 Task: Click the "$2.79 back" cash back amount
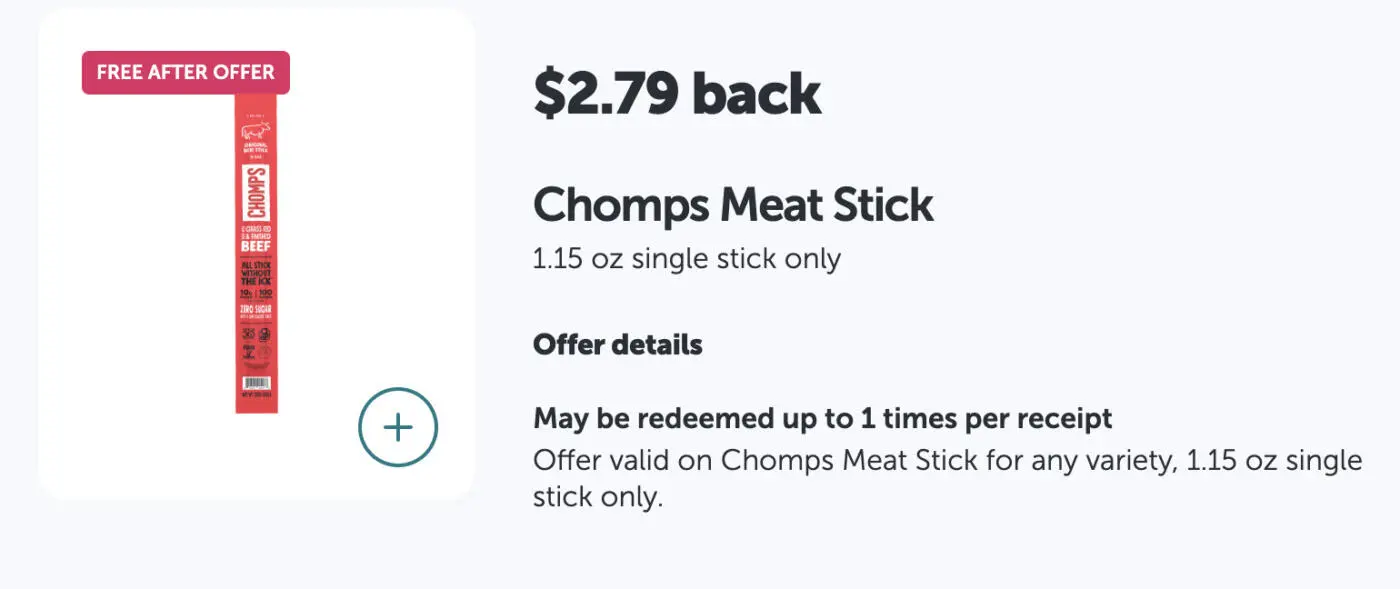click(677, 93)
